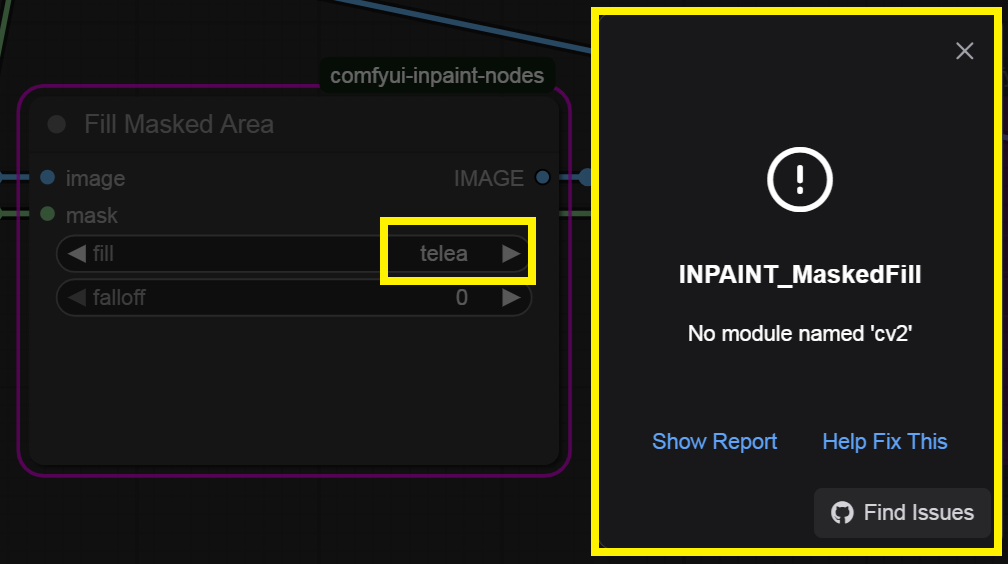Click the comfyui-inpaint-nodes badge label
Screen dimensions: 1008x564
pyautogui.click(x=437, y=76)
